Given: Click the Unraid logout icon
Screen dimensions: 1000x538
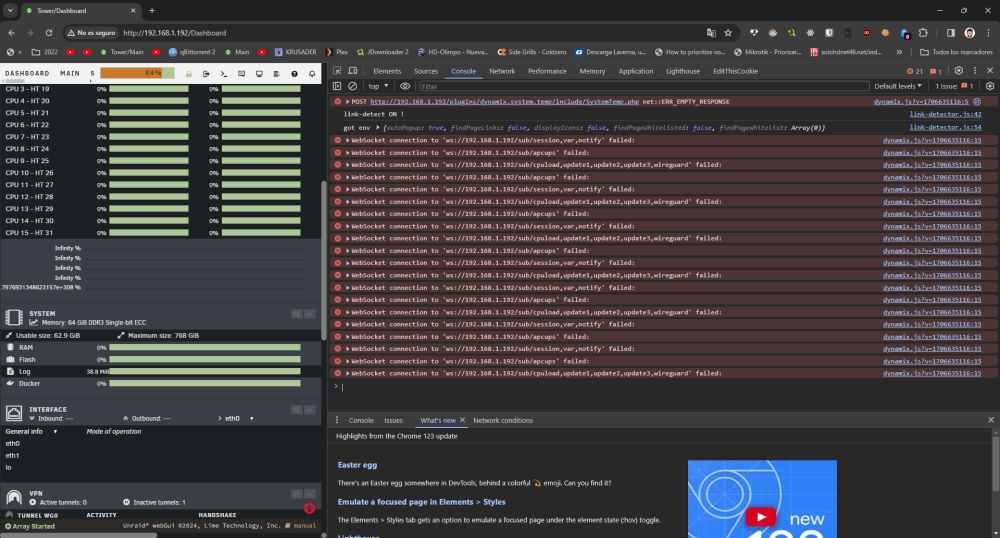Looking at the screenshot, I should [206, 74].
